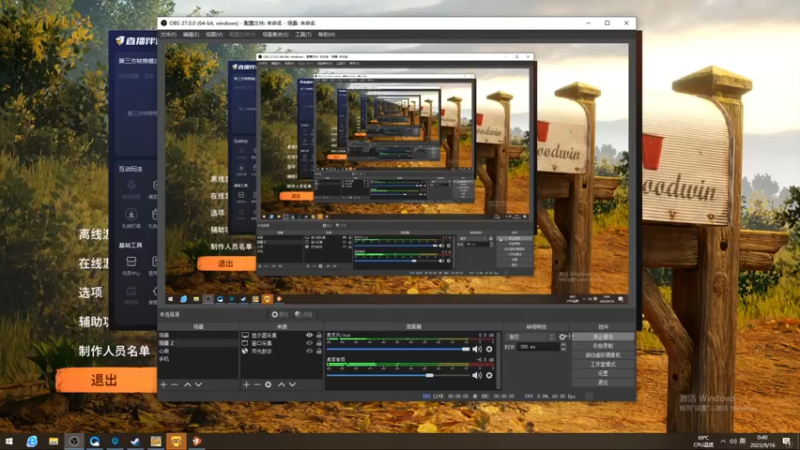This screenshot has width=800, height=450.
Task: Toggle visibility of the third source
Action: coord(309,351)
